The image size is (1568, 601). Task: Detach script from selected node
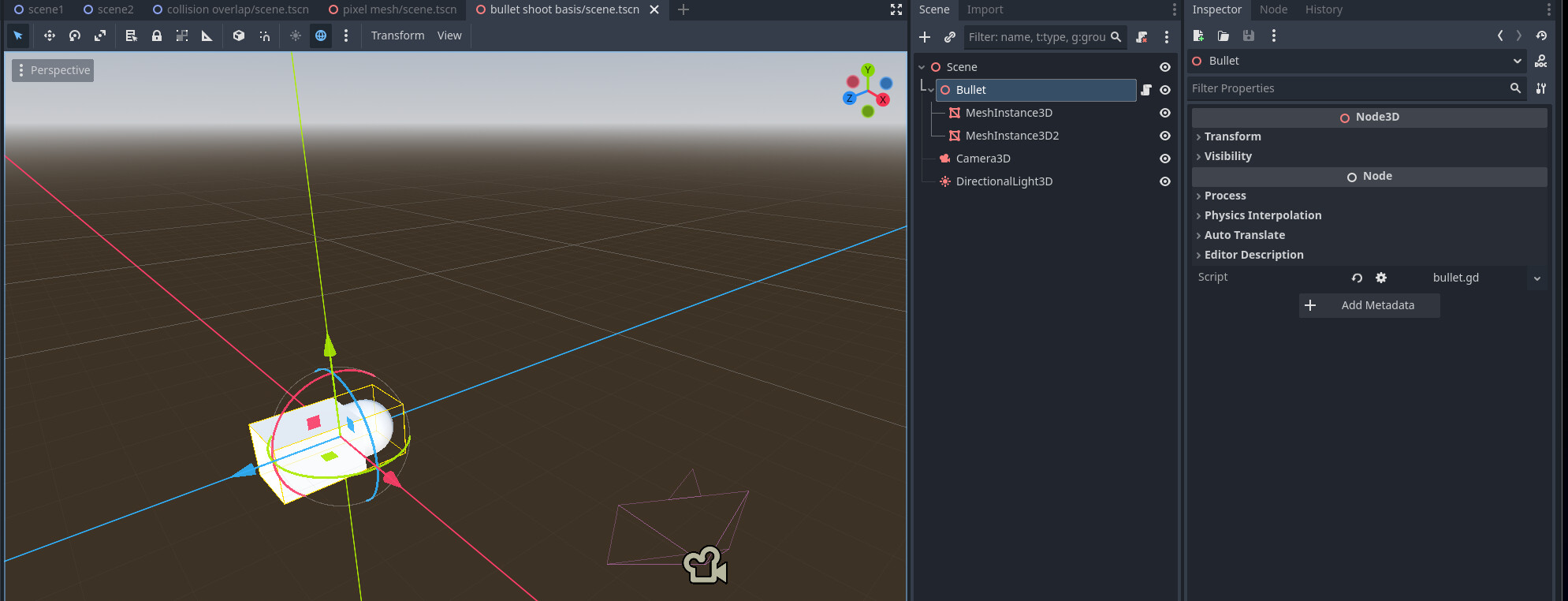point(1142,37)
